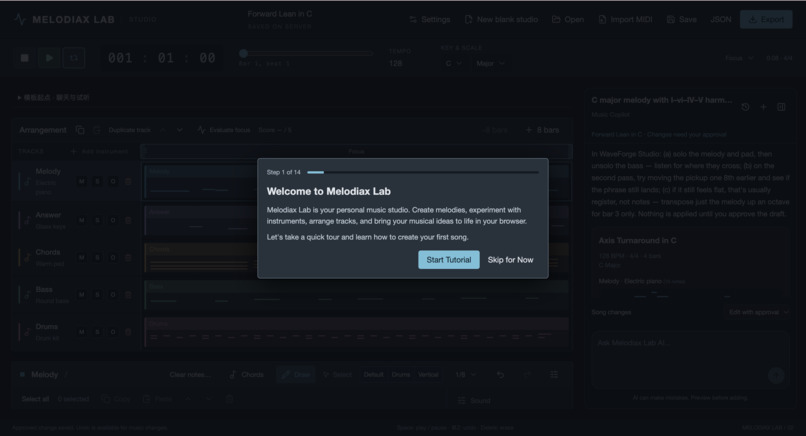Screen dimensions: 806x436
Task: Click Save in the top bar
Action: click(x=682, y=20)
